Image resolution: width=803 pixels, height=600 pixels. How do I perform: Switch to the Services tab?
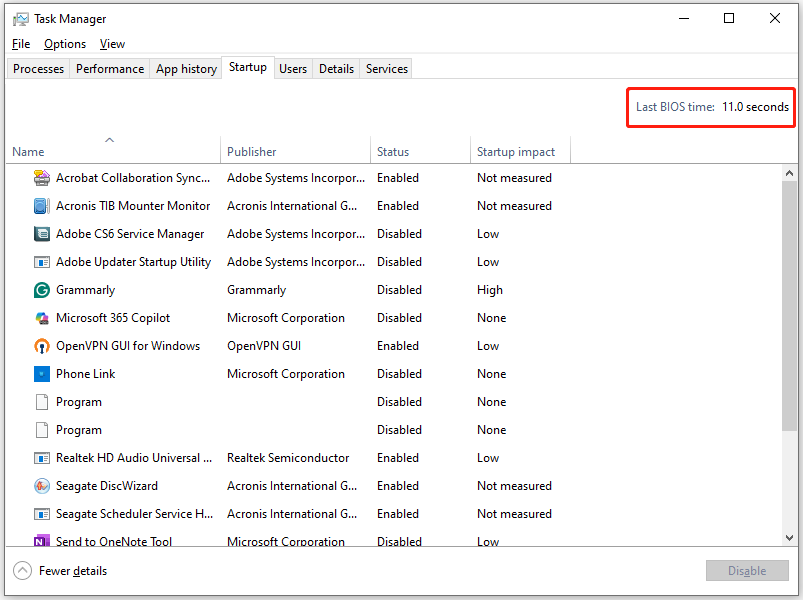pos(386,69)
